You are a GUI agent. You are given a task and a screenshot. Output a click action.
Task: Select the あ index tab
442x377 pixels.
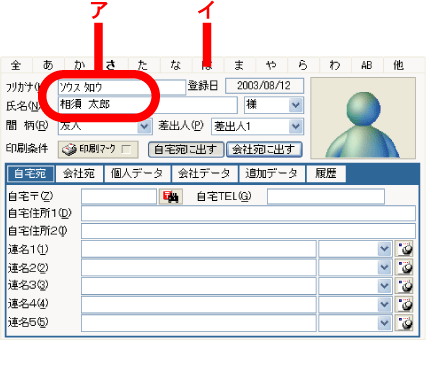48,65
